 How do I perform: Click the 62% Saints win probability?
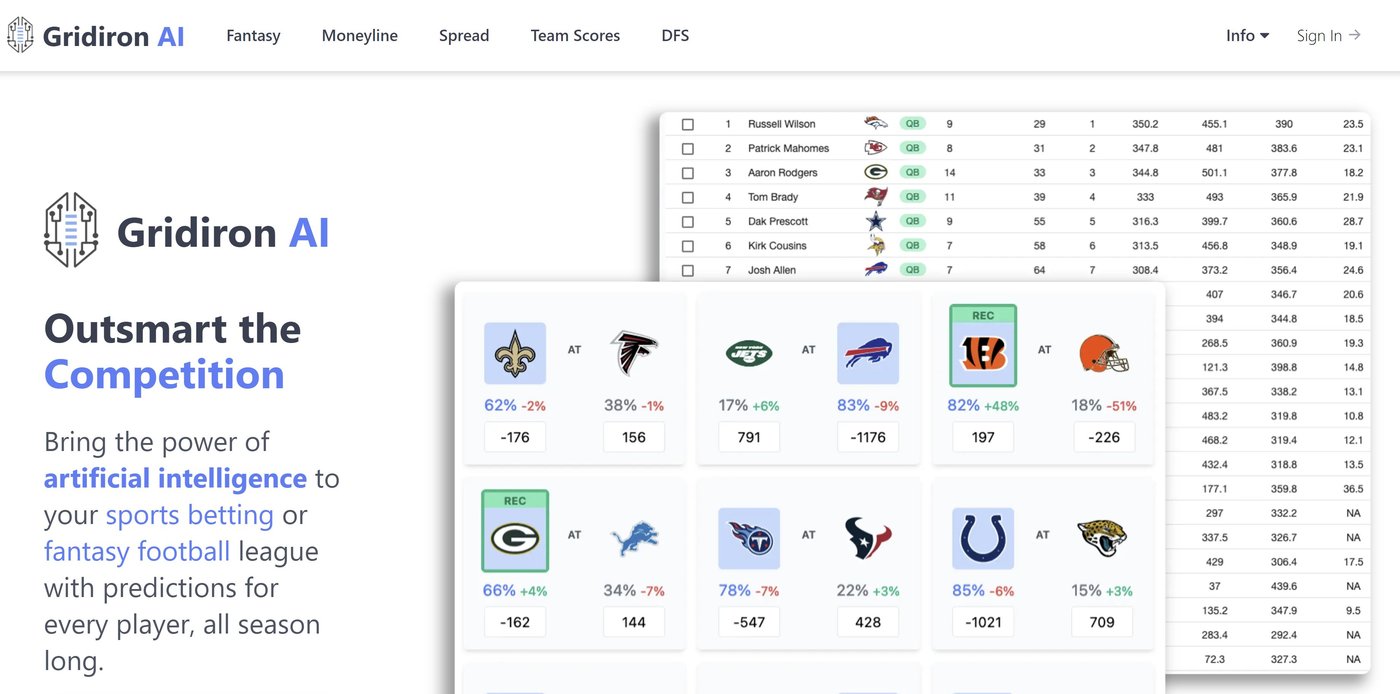click(500, 405)
